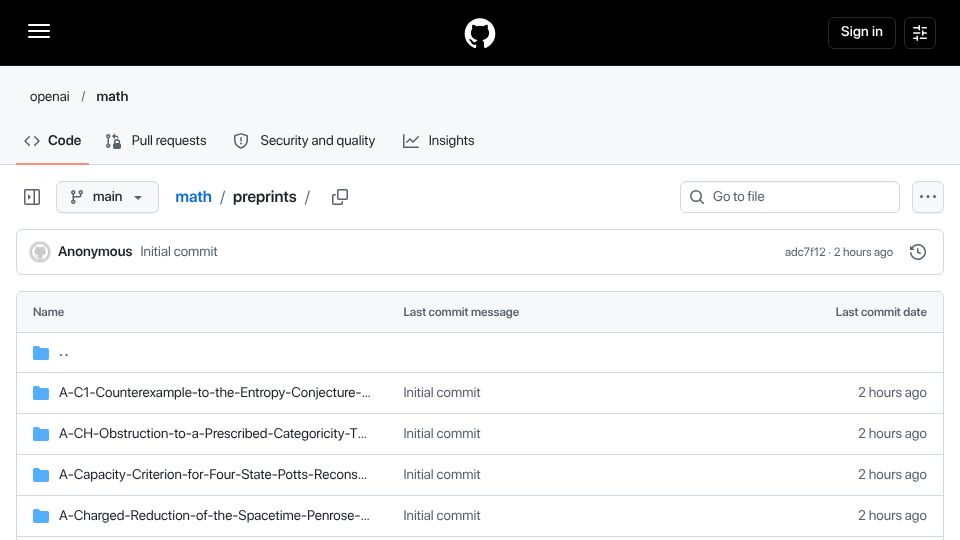Click 2 hours ago in A-Capacity-Criterion row
The image size is (960, 540).
(x=892, y=474)
